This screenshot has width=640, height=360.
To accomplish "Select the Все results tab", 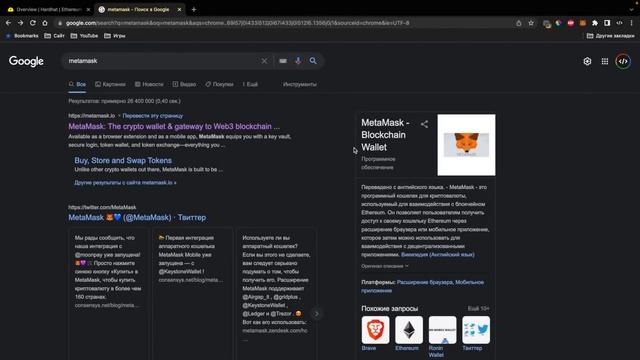I will tap(77, 84).
